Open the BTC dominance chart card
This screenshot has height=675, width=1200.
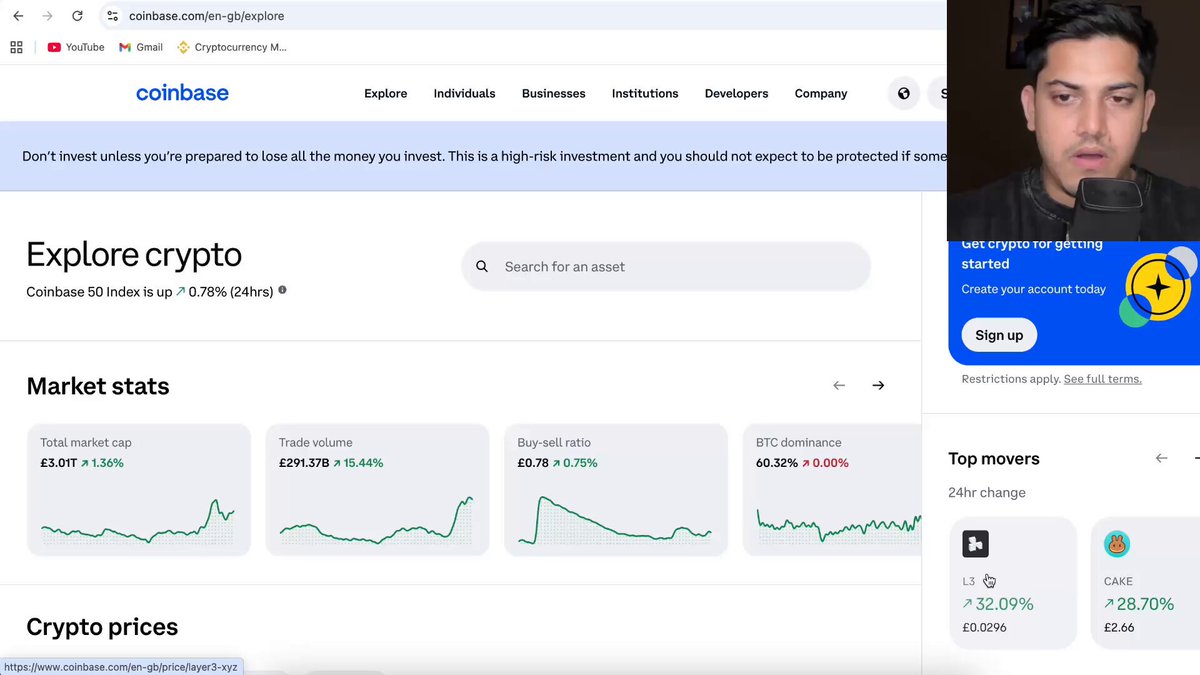tap(832, 490)
